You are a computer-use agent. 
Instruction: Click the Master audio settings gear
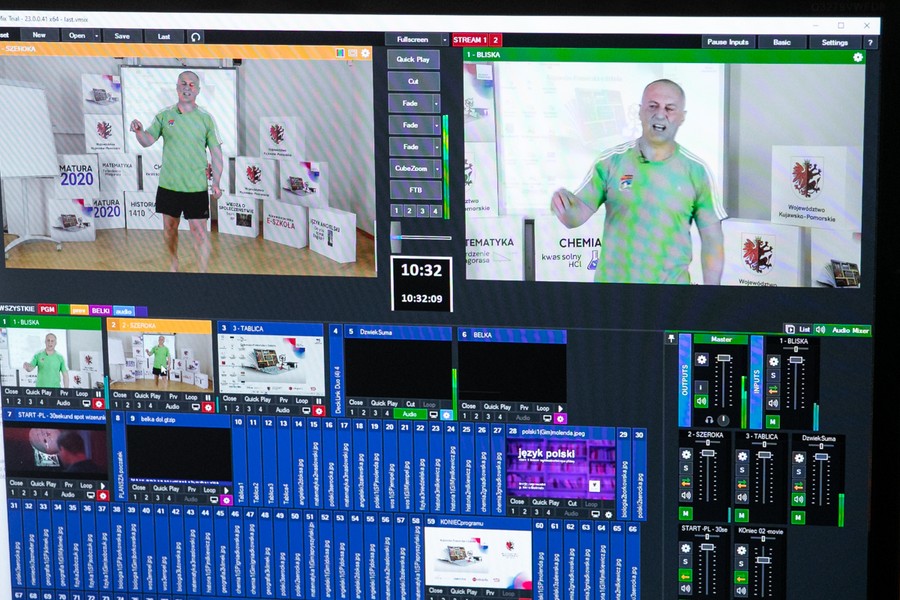702,360
